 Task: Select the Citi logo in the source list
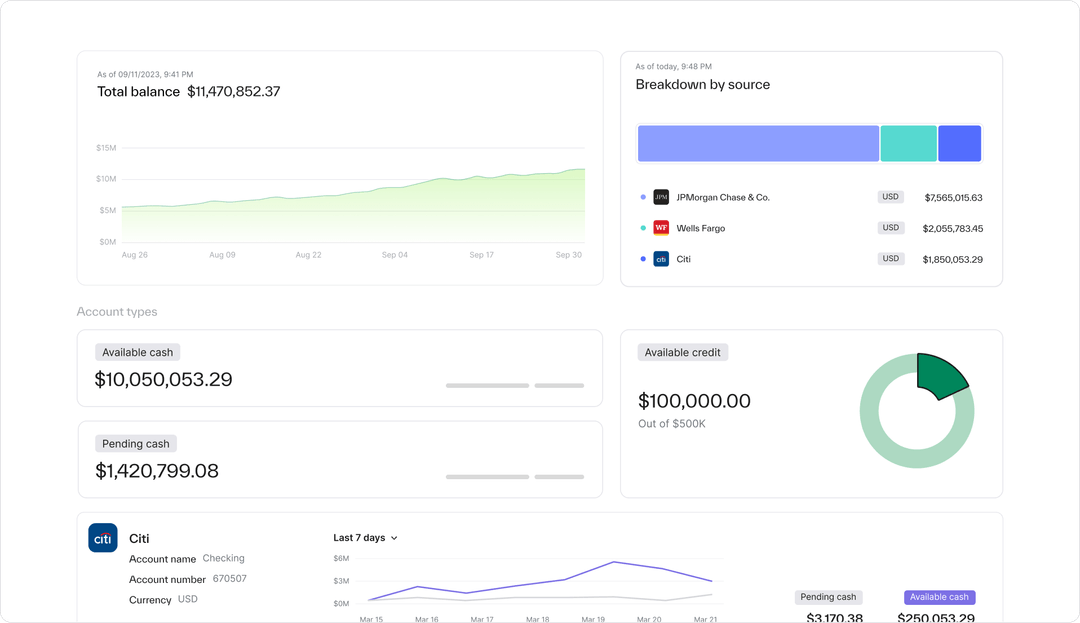tap(661, 258)
